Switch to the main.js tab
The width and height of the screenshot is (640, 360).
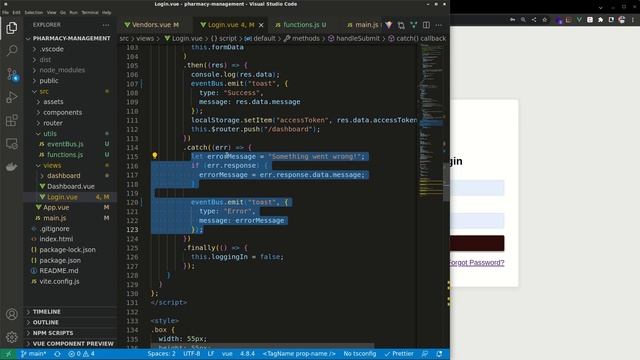tap(363, 25)
